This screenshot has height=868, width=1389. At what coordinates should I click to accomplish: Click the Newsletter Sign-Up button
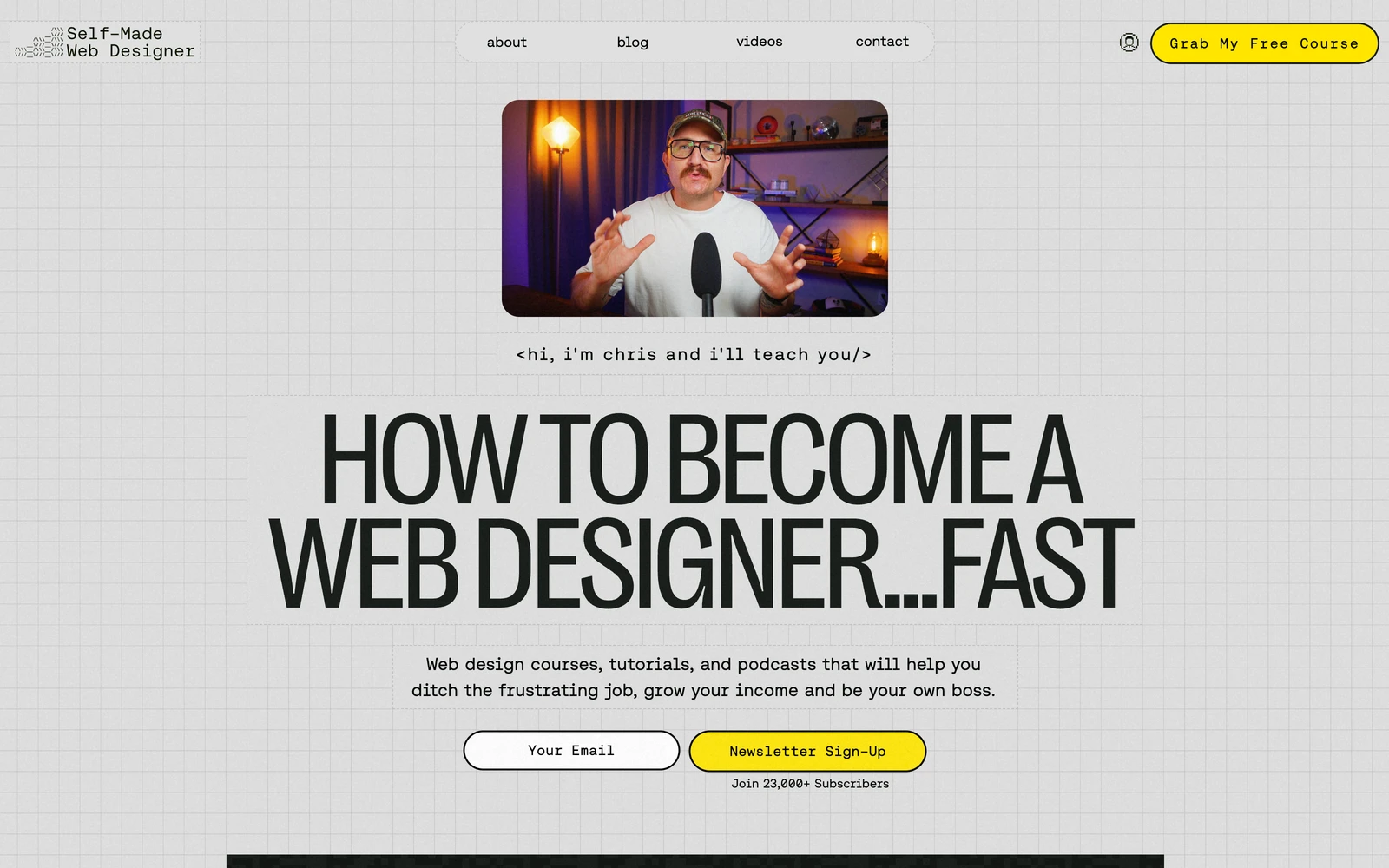coord(807,751)
